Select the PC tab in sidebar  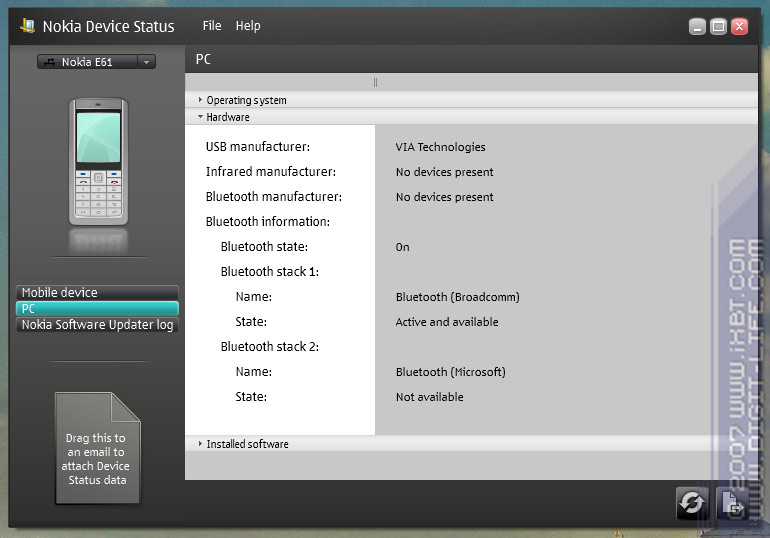97,309
